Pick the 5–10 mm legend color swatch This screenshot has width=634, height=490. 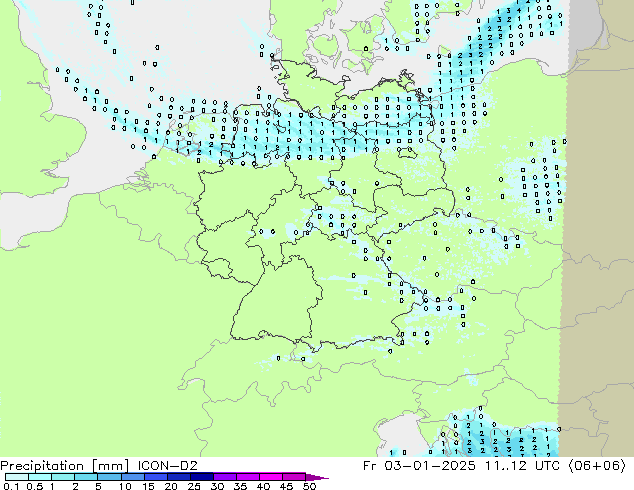[109, 477]
